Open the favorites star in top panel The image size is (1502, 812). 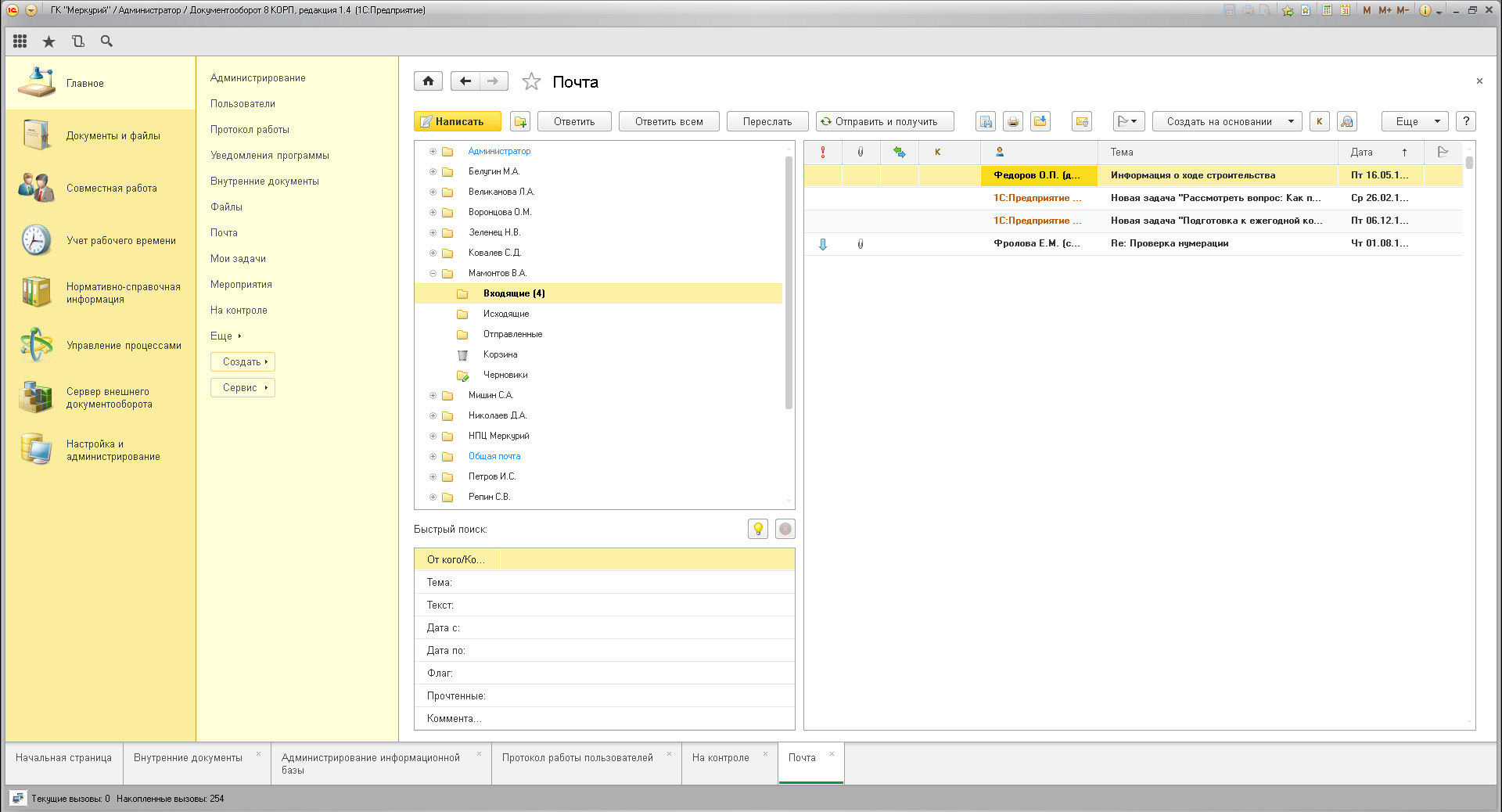tap(49, 41)
